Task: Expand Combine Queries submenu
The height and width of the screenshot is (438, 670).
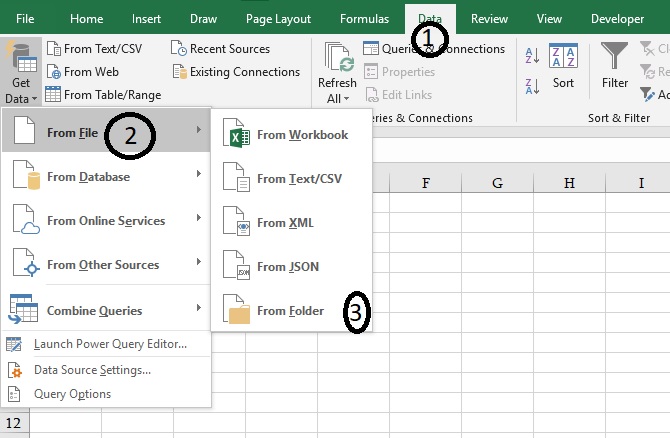Action: (106, 309)
